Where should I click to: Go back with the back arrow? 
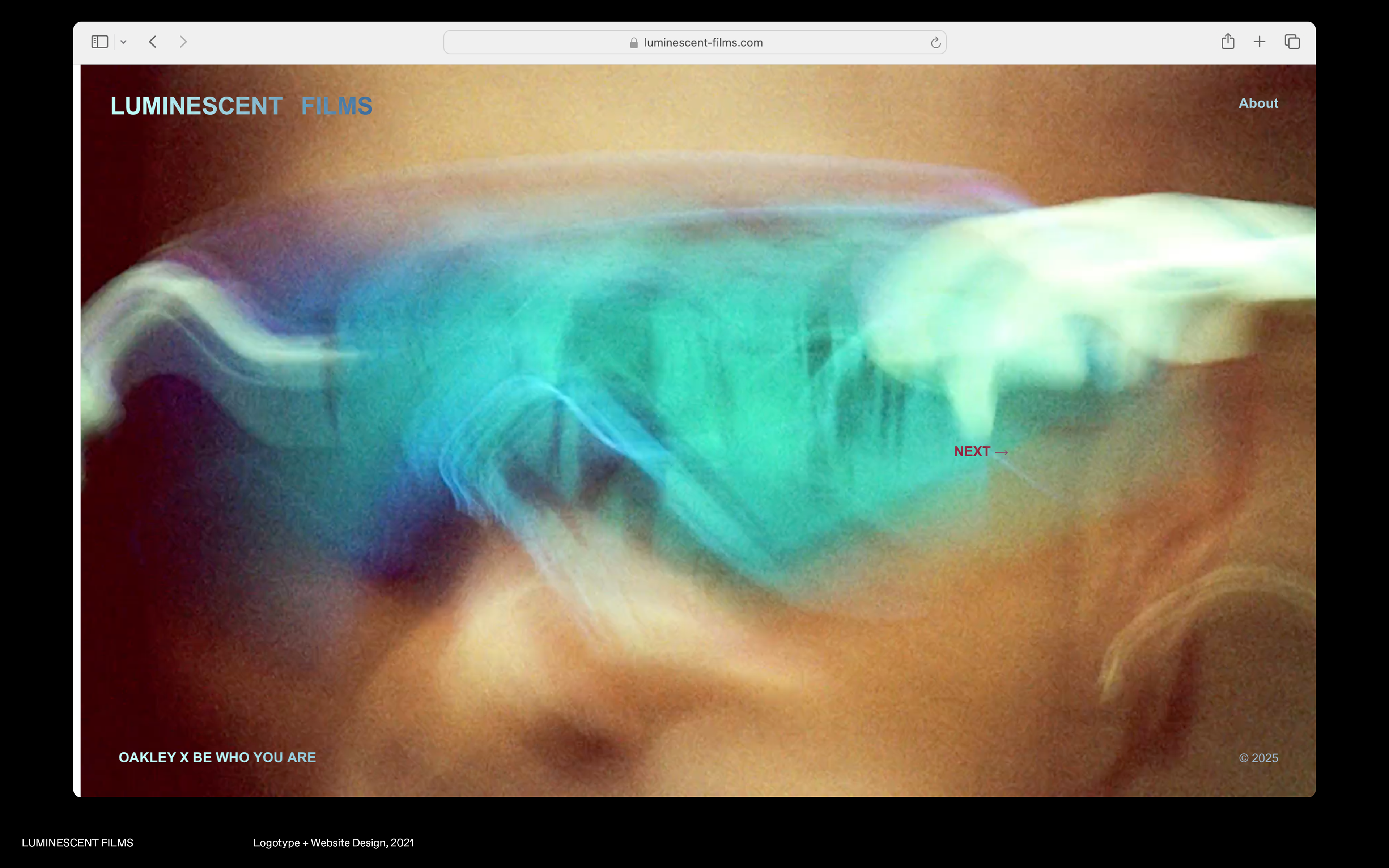pyautogui.click(x=153, y=42)
